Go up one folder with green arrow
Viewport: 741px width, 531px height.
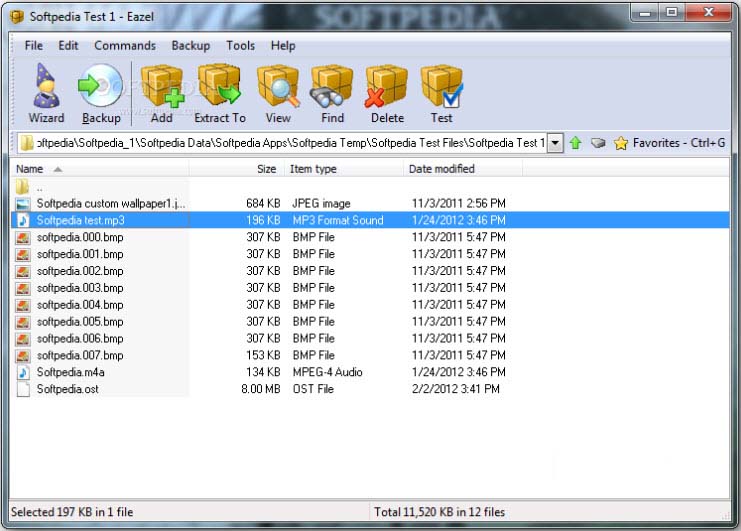[x=576, y=143]
